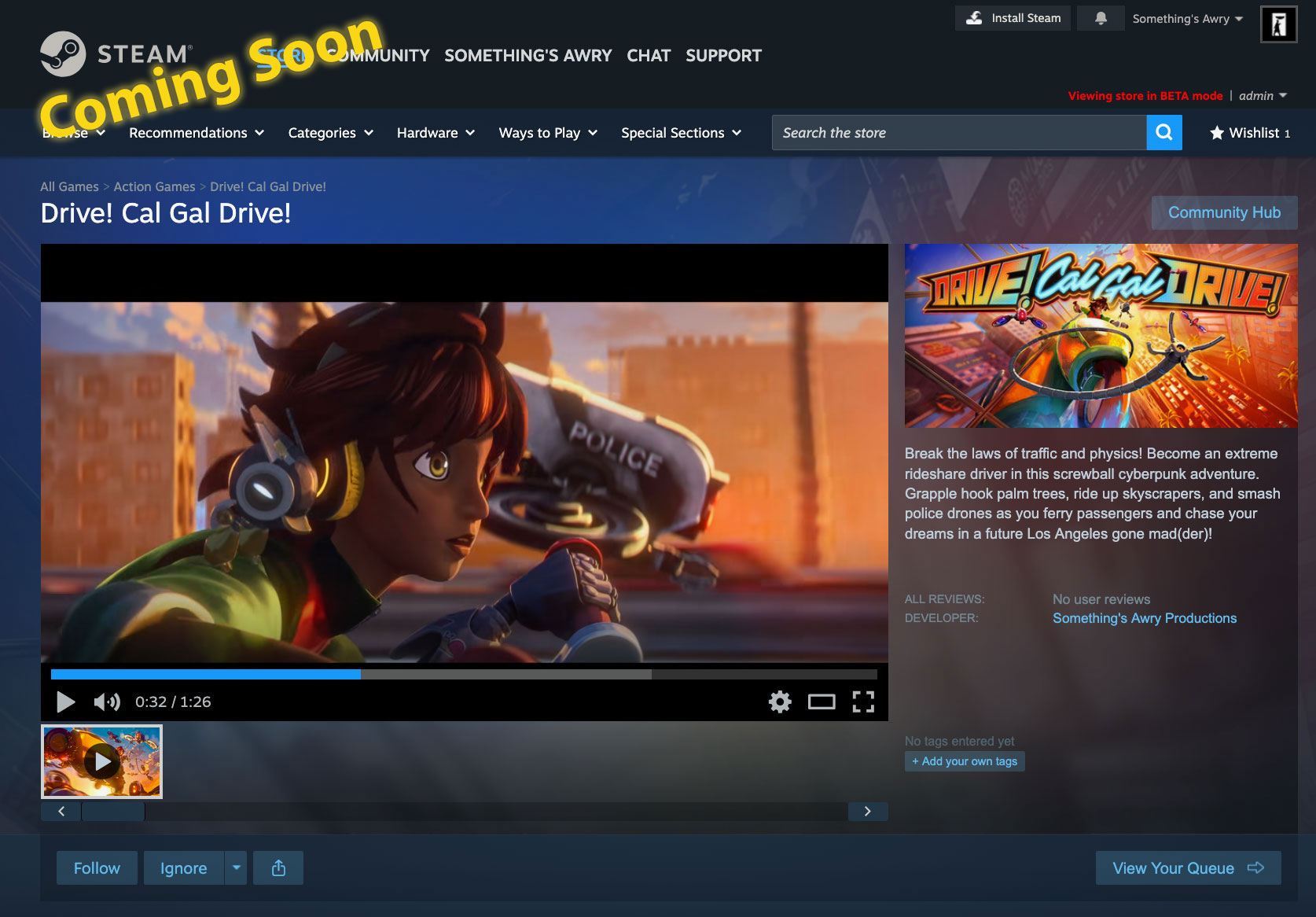This screenshot has height=917, width=1316.
Task: Open Something's Awry Productions developer link
Action: pos(1145,618)
